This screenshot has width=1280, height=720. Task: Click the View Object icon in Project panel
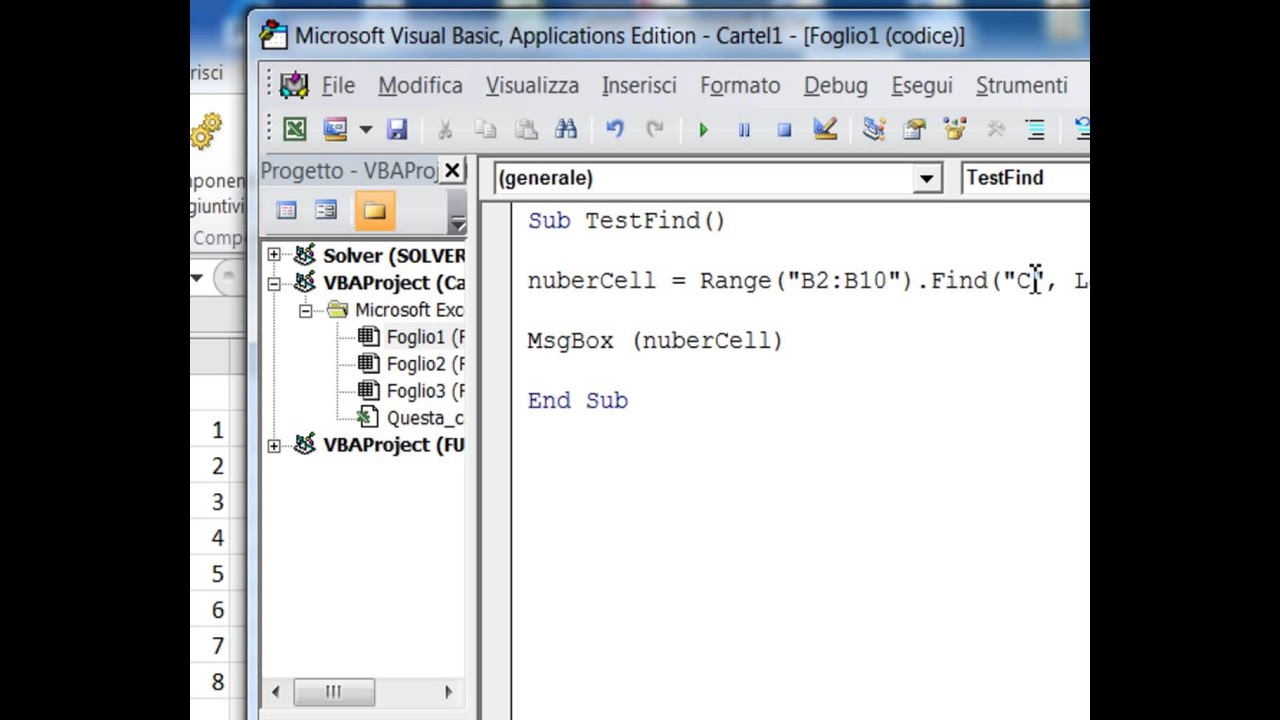click(x=327, y=210)
